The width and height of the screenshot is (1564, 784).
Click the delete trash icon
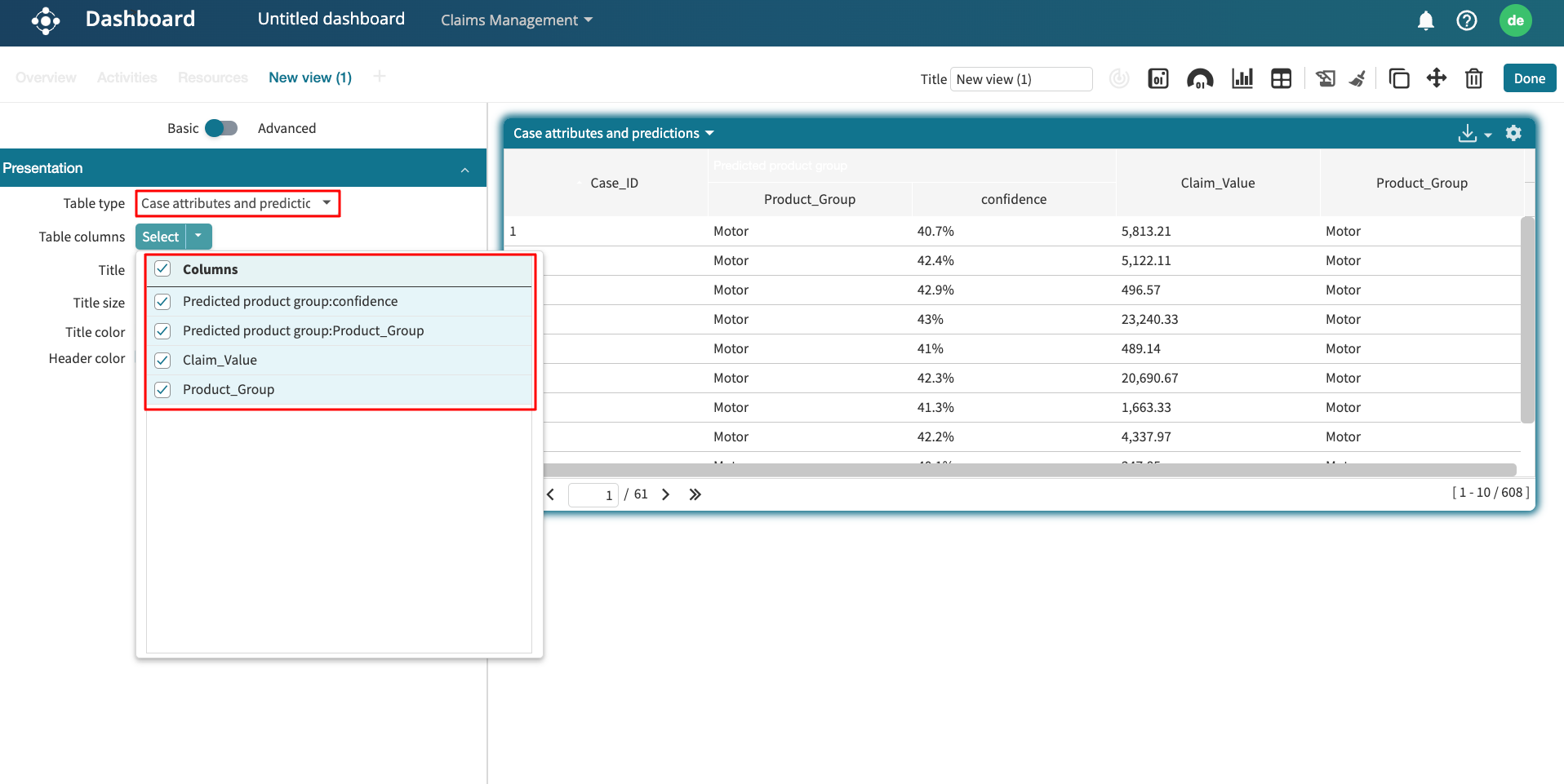click(x=1473, y=78)
